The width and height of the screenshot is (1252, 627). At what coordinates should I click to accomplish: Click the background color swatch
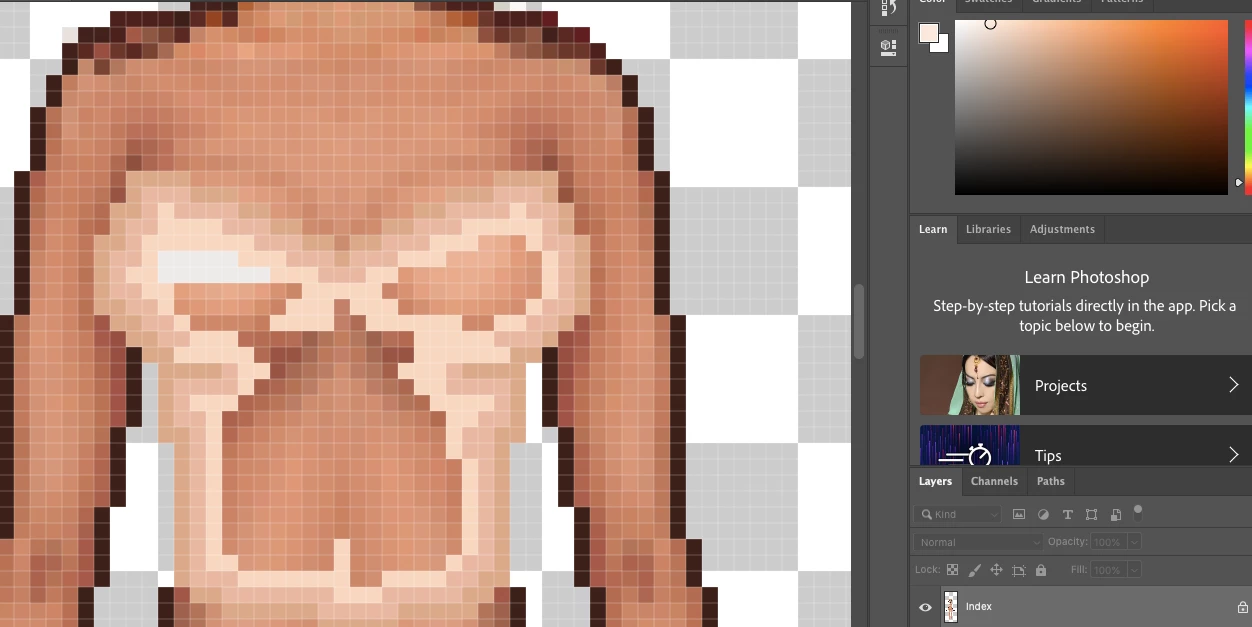coord(941,45)
